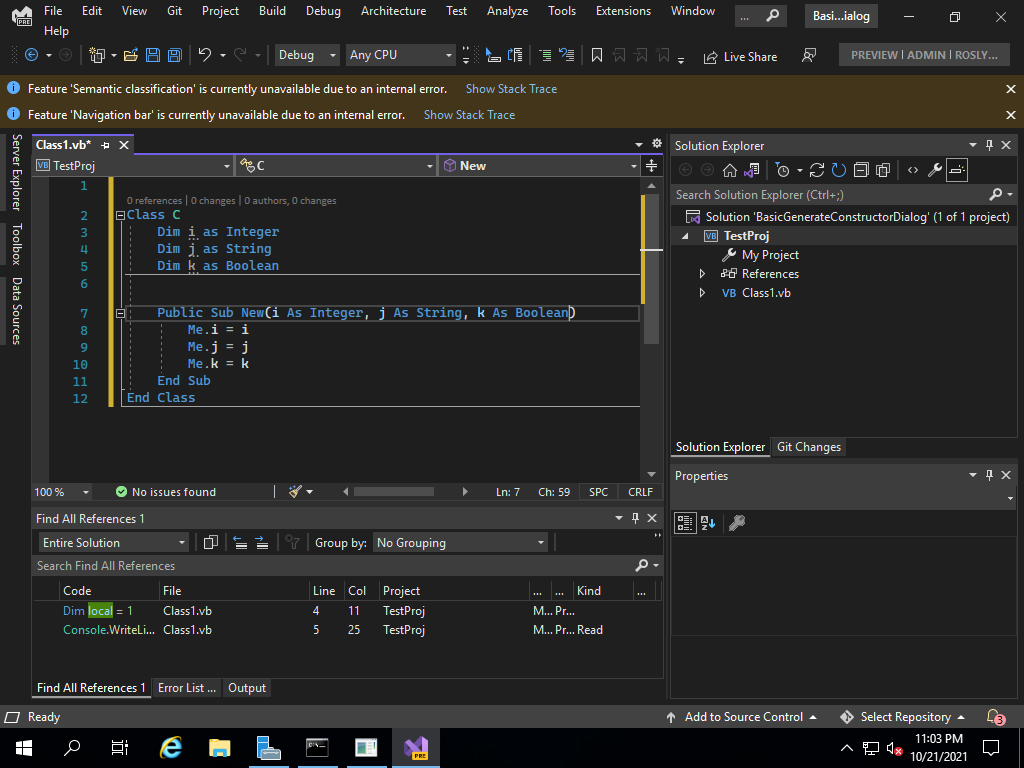Image resolution: width=1024 pixels, height=768 pixels.
Task: Open the notifications bell in status bar
Action: point(994,716)
